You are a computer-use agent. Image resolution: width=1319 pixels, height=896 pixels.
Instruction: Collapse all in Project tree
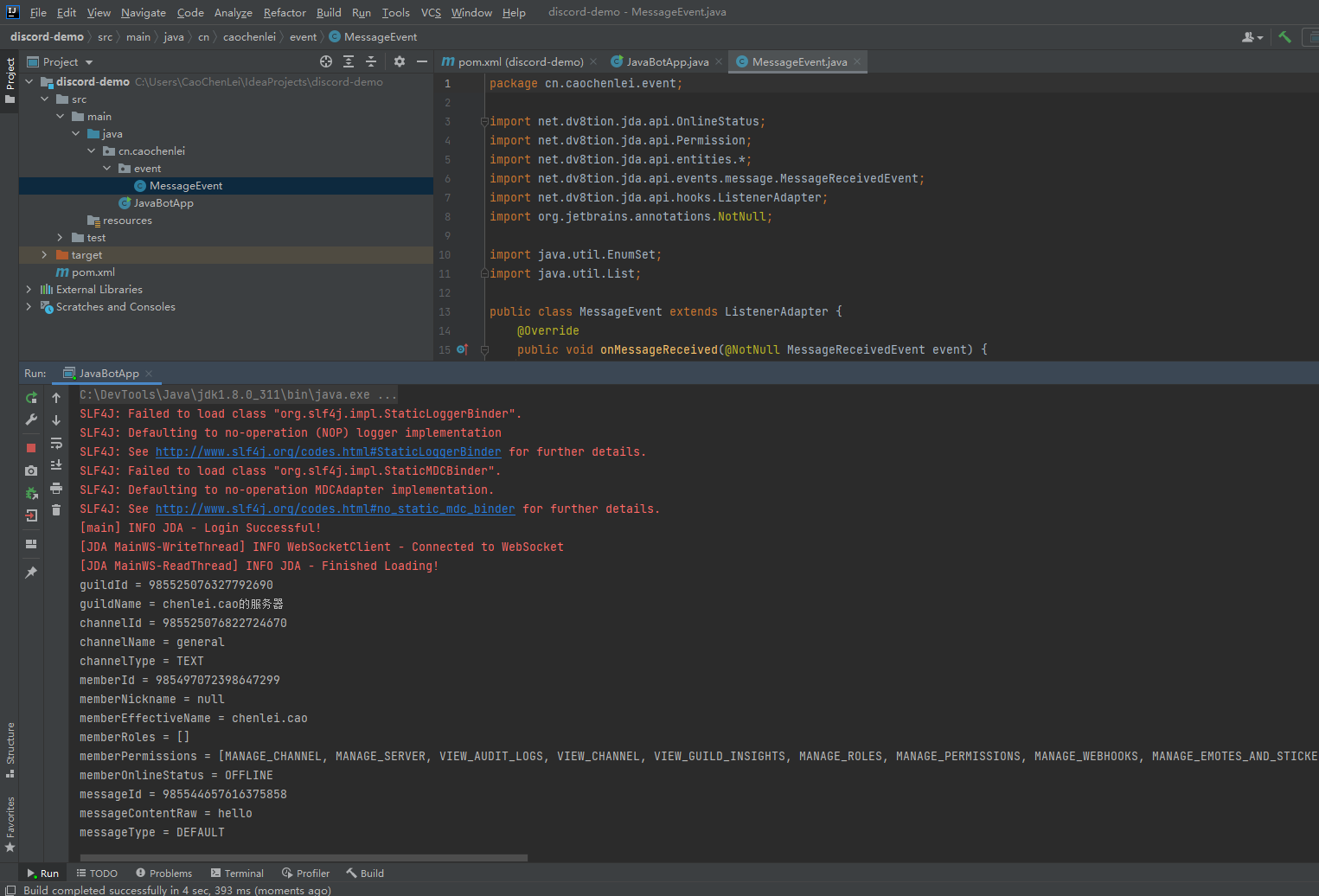[371, 61]
